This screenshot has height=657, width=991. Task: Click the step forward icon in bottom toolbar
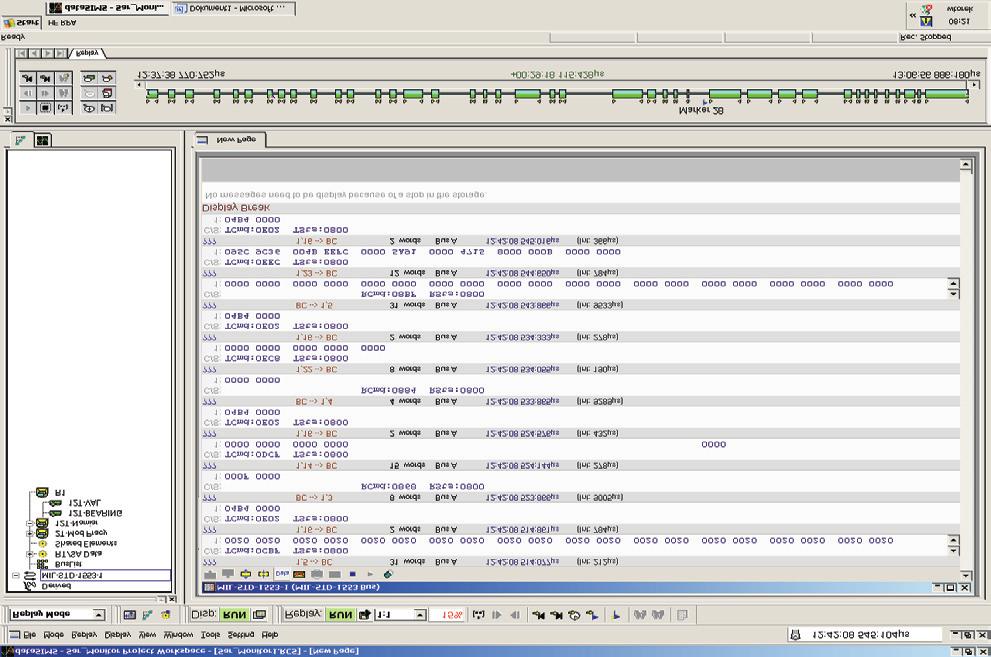pos(497,615)
